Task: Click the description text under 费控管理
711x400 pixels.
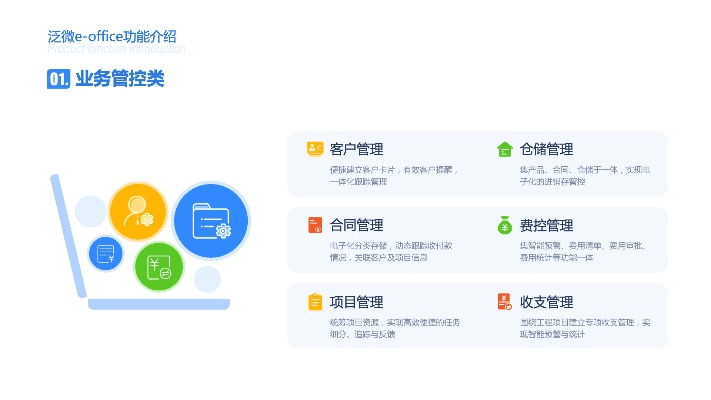Action: tap(582, 252)
